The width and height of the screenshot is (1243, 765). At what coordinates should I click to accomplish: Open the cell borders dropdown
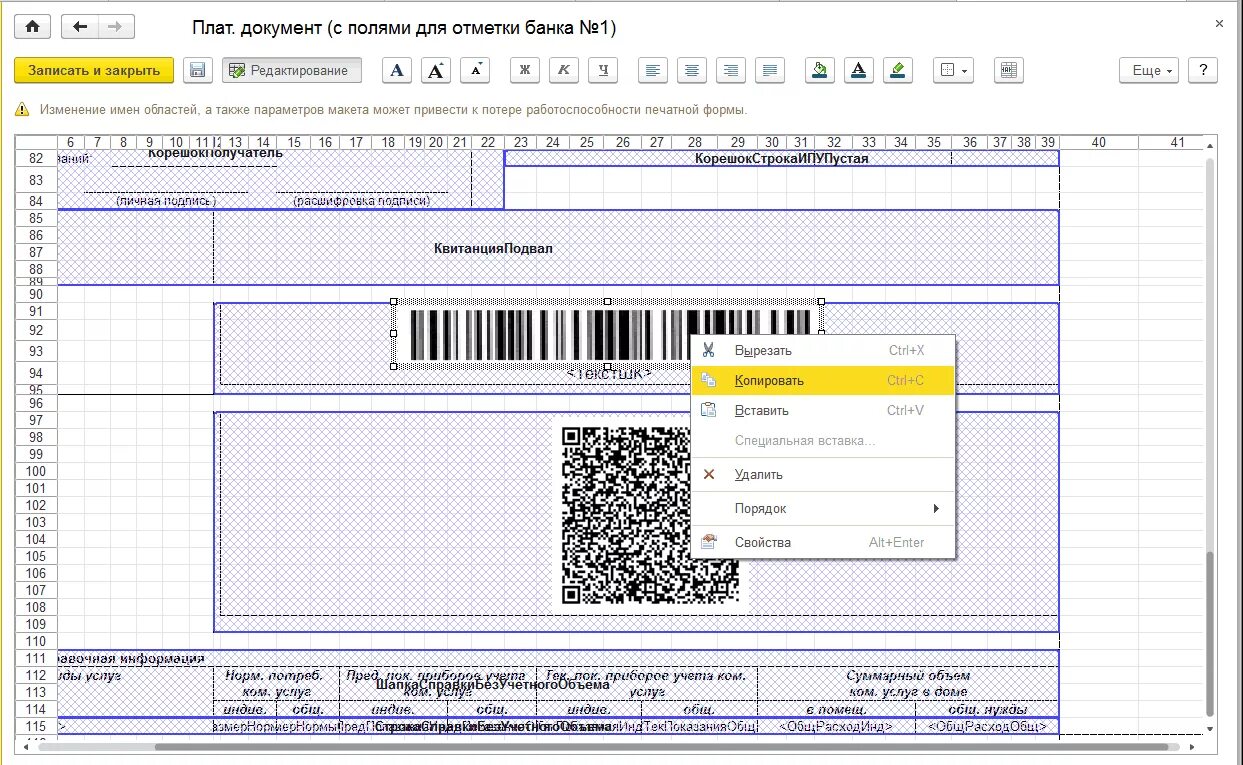(953, 70)
